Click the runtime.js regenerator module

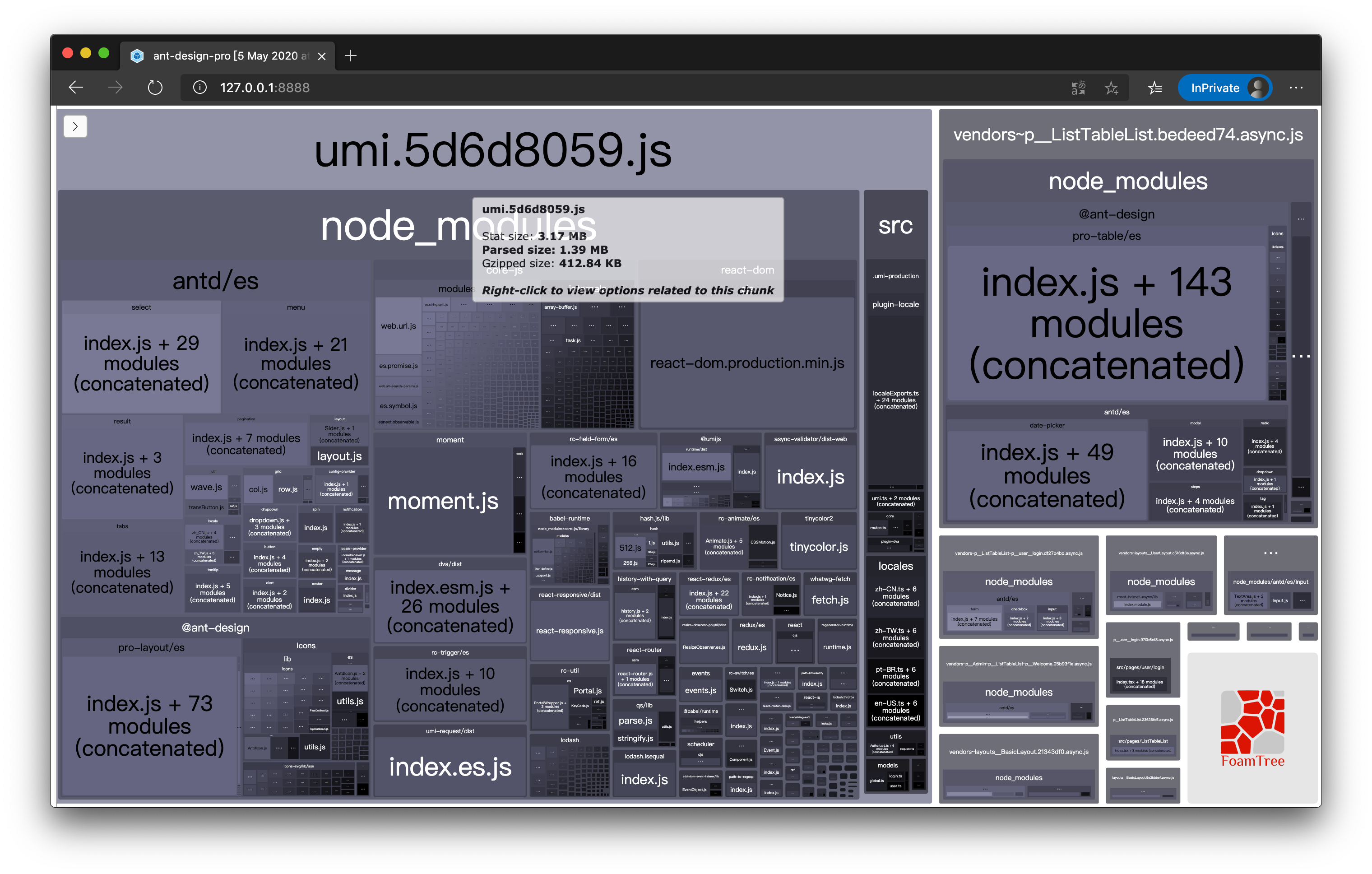pyautogui.click(x=837, y=647)
